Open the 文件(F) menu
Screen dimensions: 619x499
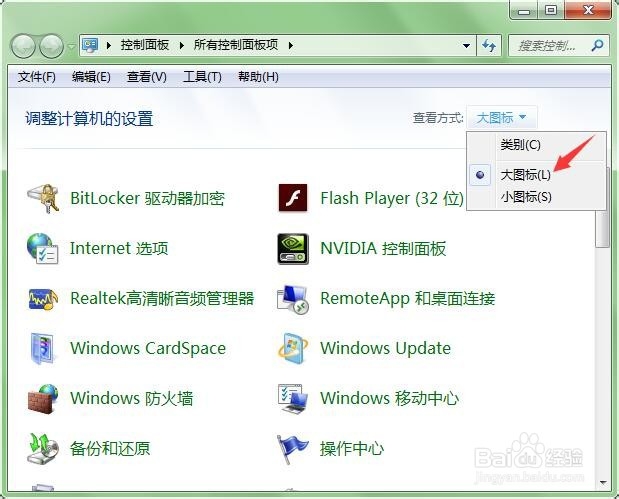(x=36, y=76)
